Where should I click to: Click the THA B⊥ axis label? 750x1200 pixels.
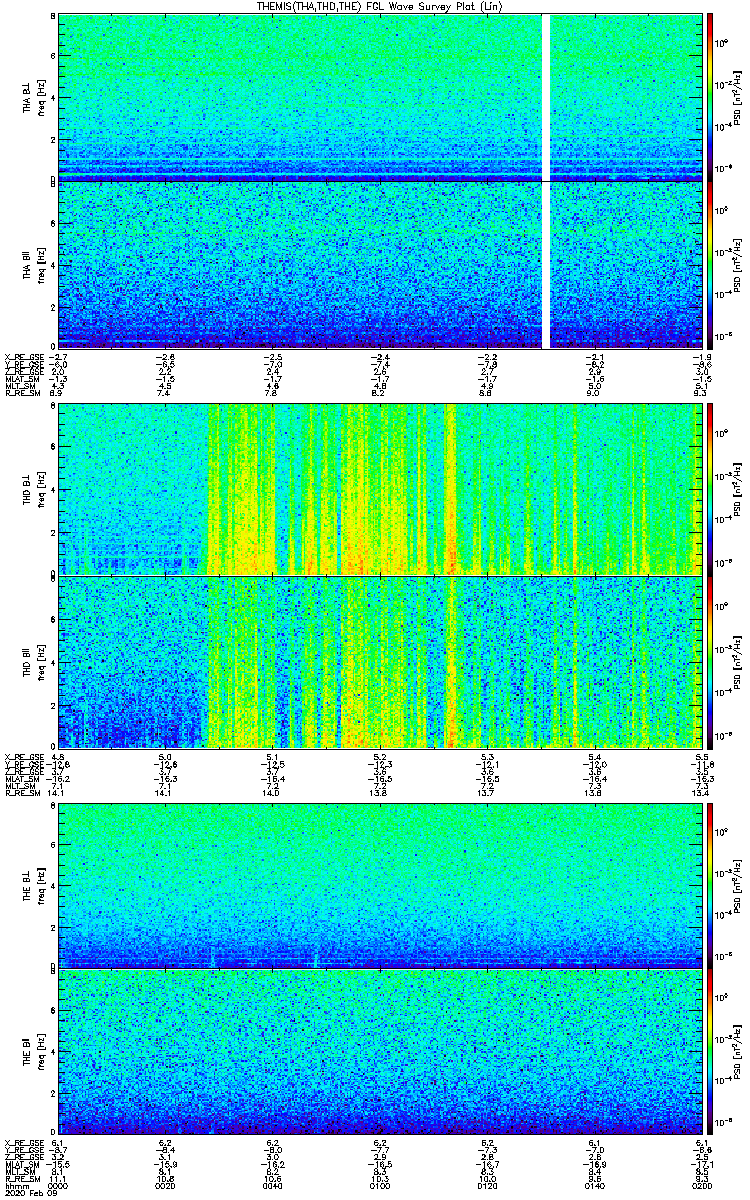point(26,99)
